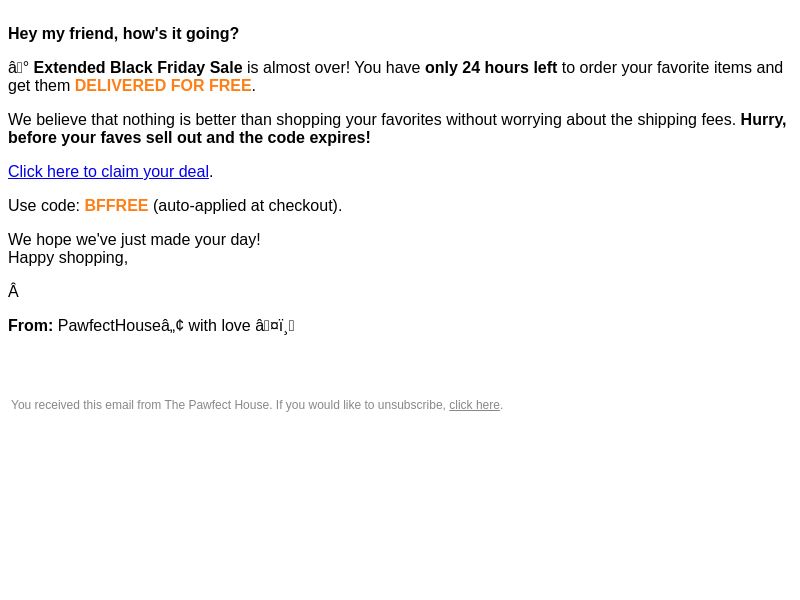
Task: Click the "with love" text after the sender name
Action: click(219, 326)
